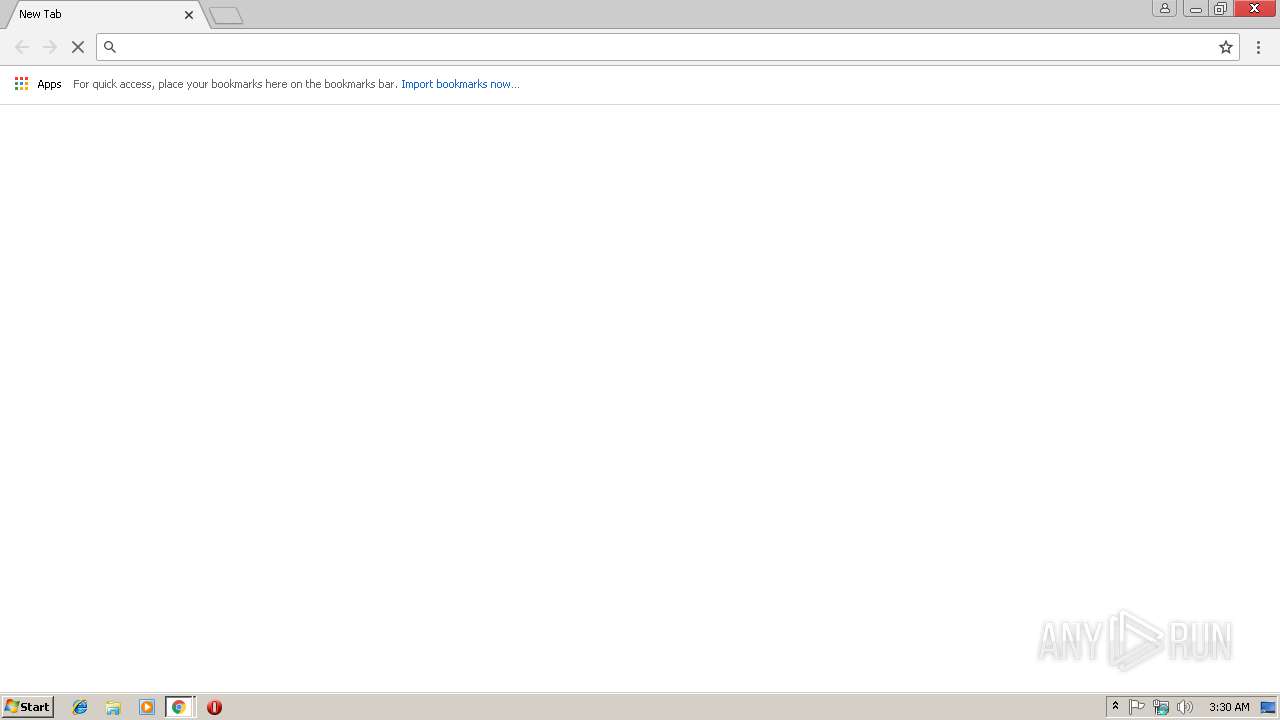Click the show desktop tray button
The height and width of the screenshot is (720, 1280).
pos(1269,707)
